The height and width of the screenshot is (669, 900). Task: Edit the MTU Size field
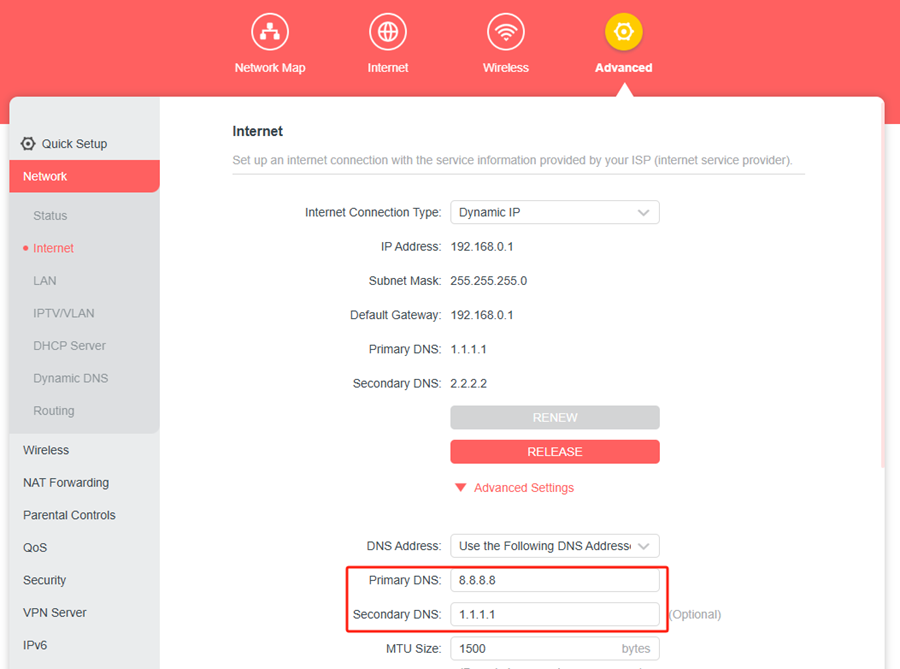click(535, 649)
